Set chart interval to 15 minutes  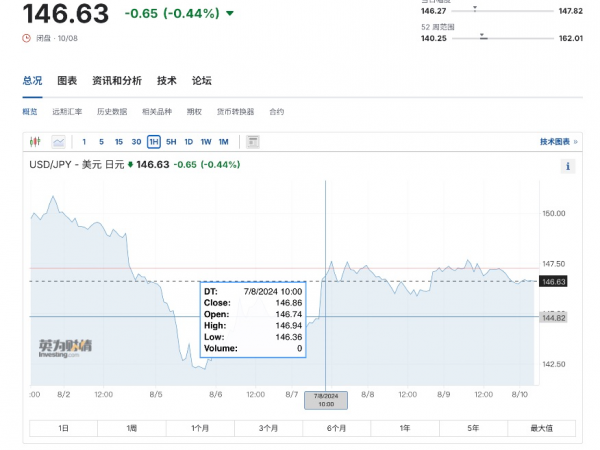pos(119,142)
